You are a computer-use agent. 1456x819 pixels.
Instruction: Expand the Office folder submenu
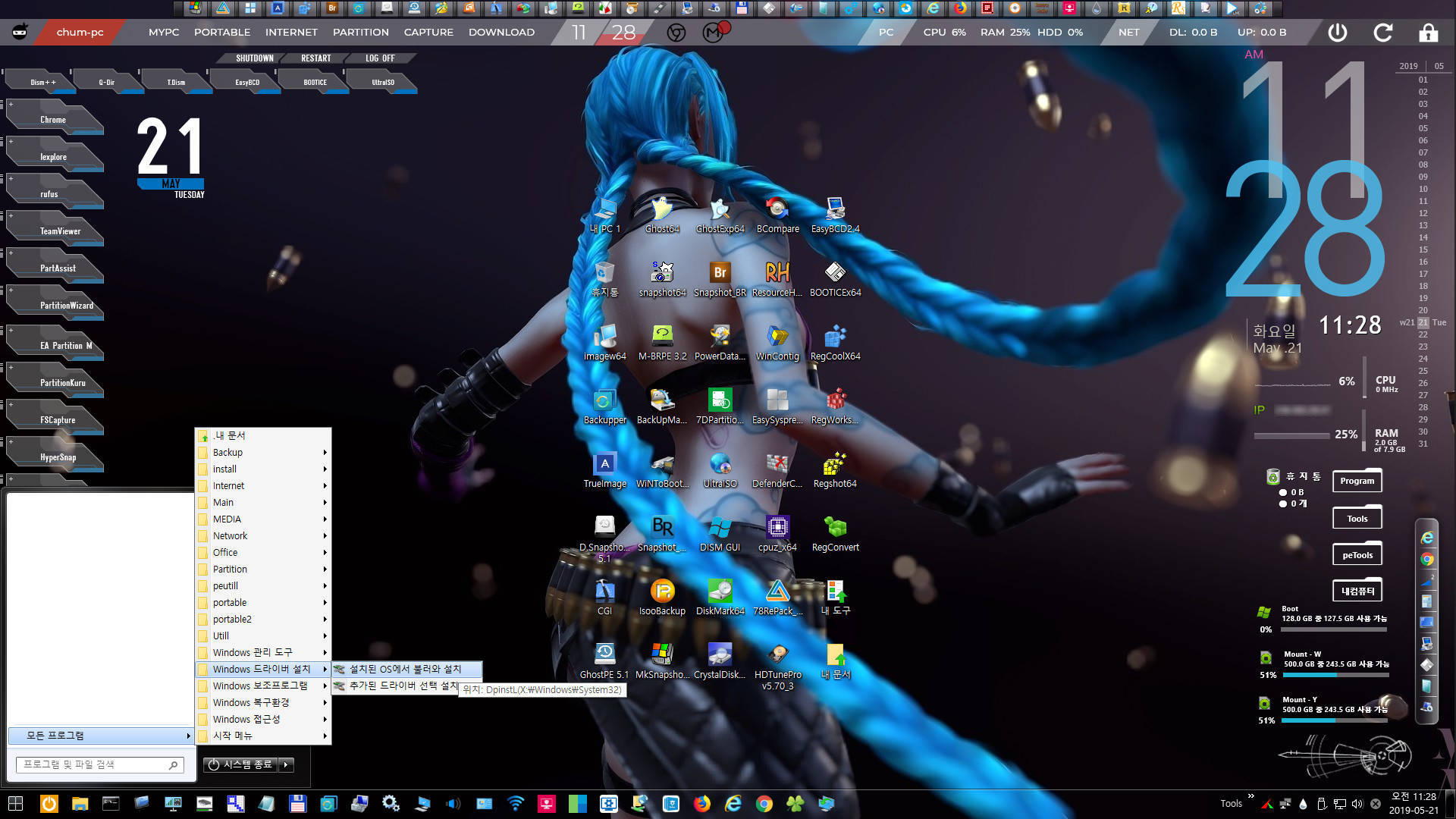click(x=263, y=552)
